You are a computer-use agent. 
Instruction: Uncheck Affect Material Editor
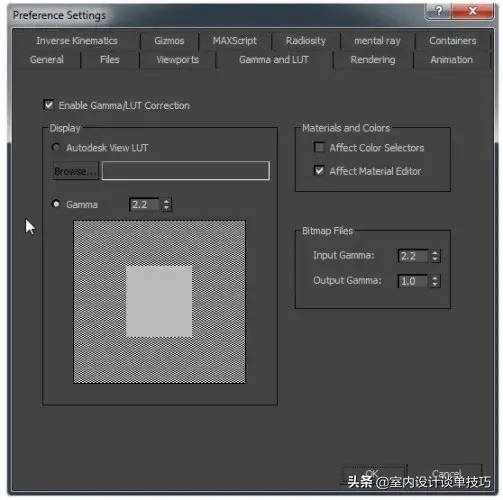coord(319,171)
